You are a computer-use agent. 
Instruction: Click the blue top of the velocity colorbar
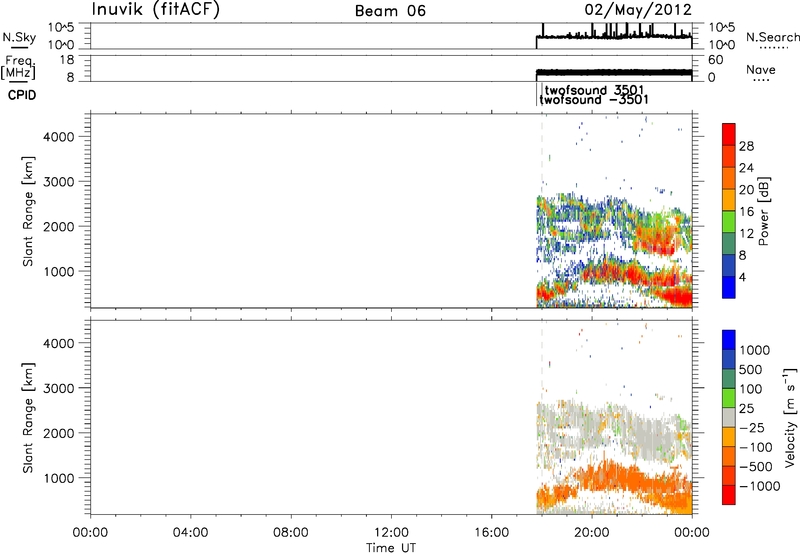click(x=729, y=340)
